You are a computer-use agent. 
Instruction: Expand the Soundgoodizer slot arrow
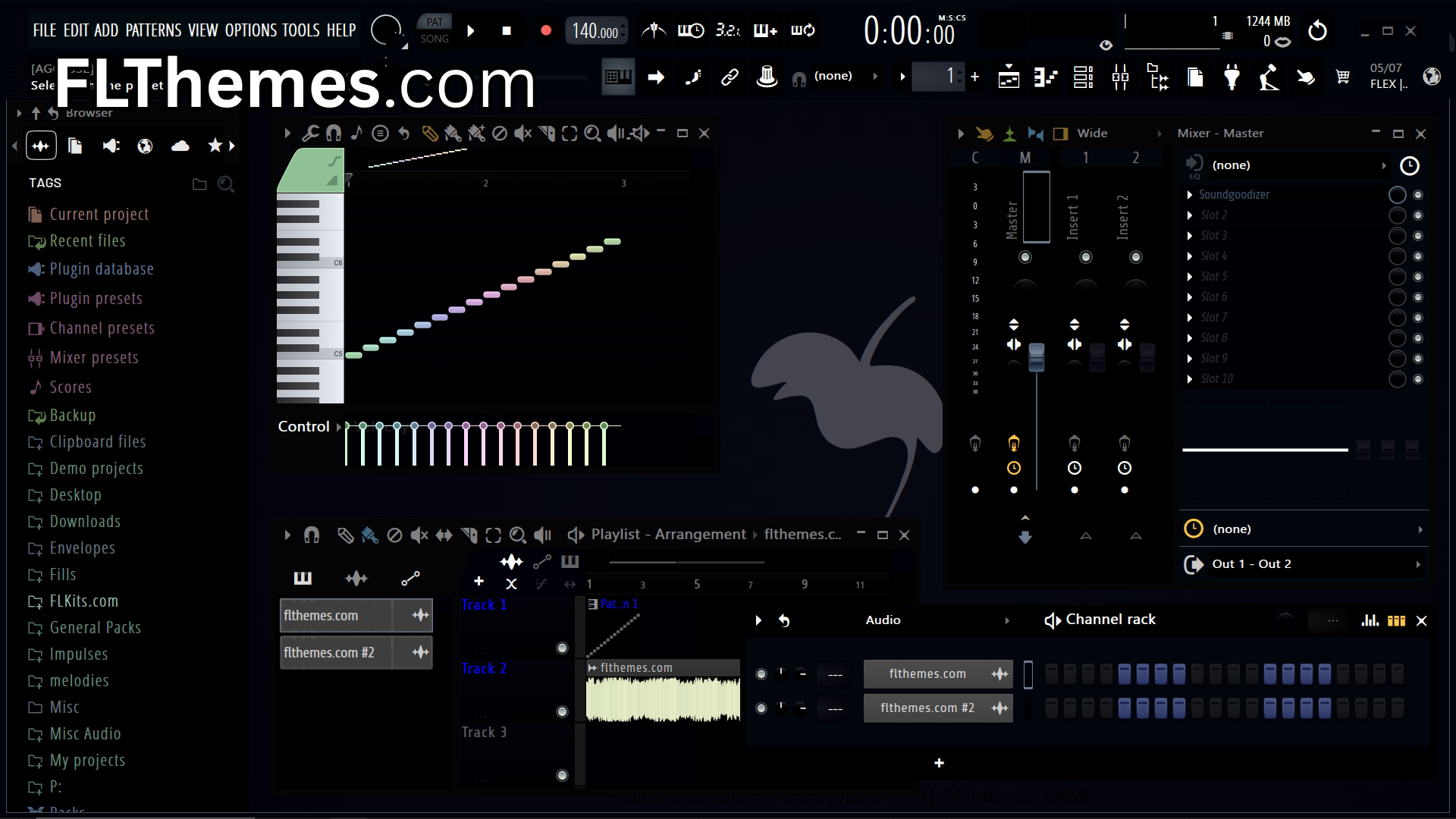tap(1190, 195)
